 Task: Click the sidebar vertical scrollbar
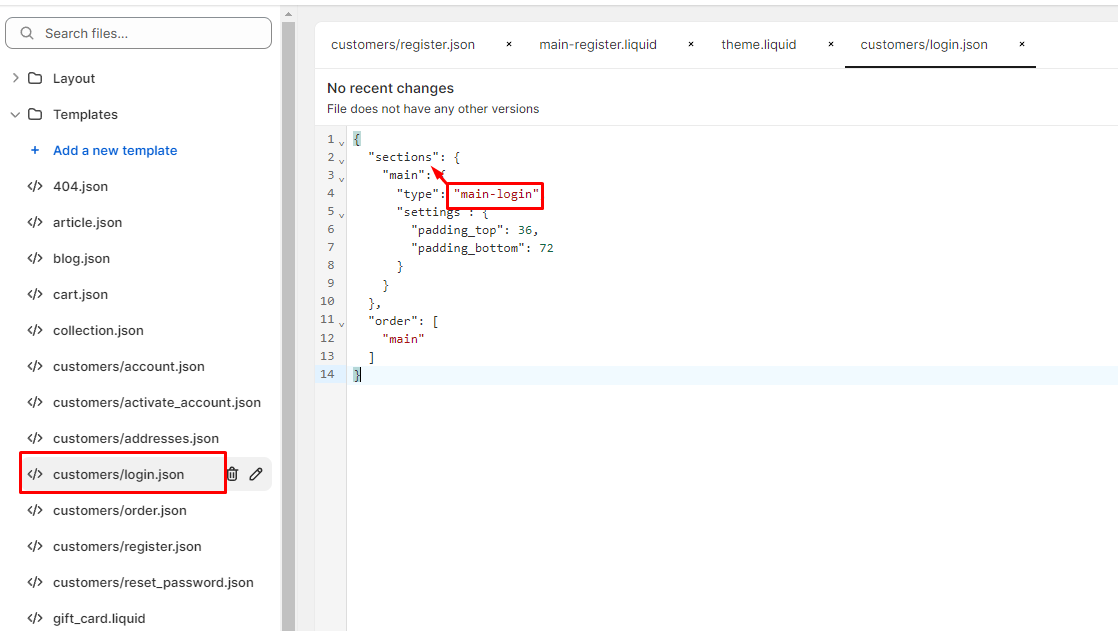(288, 327)
